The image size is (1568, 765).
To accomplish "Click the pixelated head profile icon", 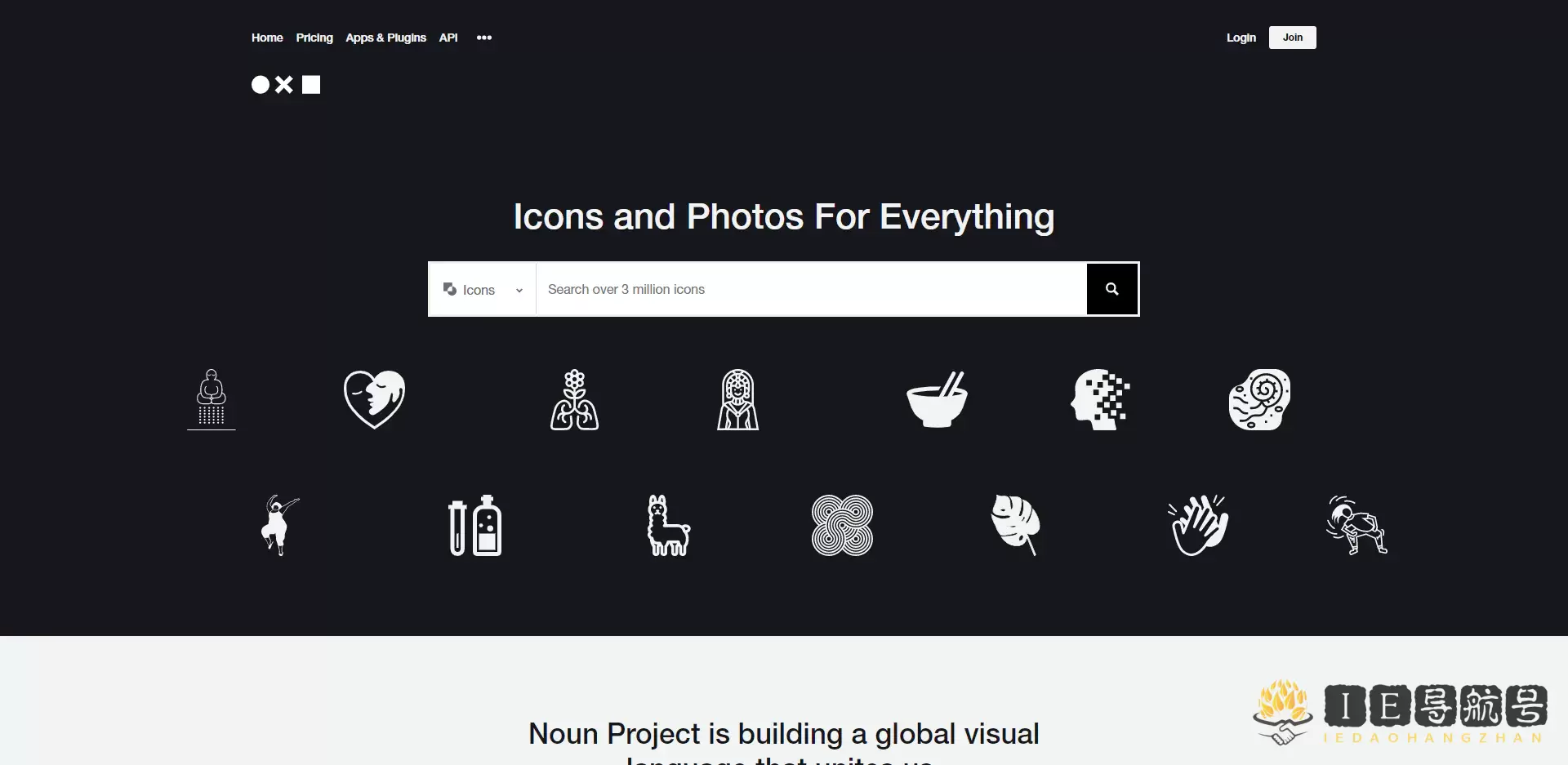I will pos(1100,399).
